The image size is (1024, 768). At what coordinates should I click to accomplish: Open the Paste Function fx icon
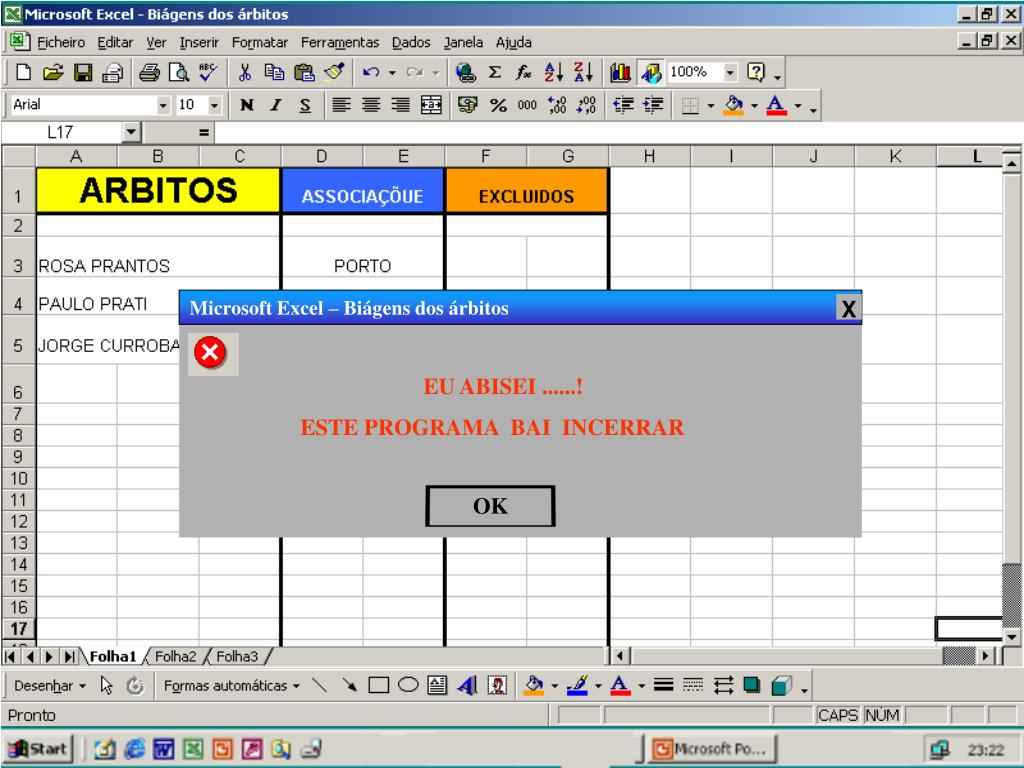[x=524, y=72]
